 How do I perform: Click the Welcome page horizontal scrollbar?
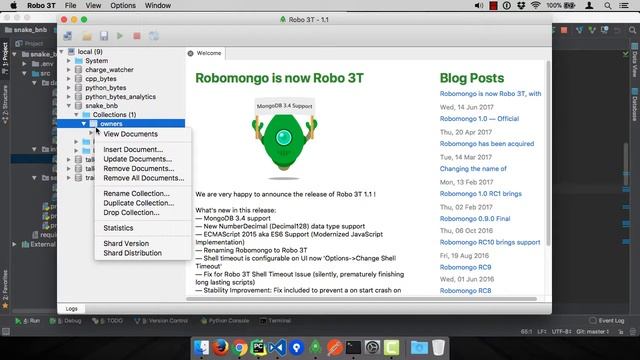click(x=362, y=299)
